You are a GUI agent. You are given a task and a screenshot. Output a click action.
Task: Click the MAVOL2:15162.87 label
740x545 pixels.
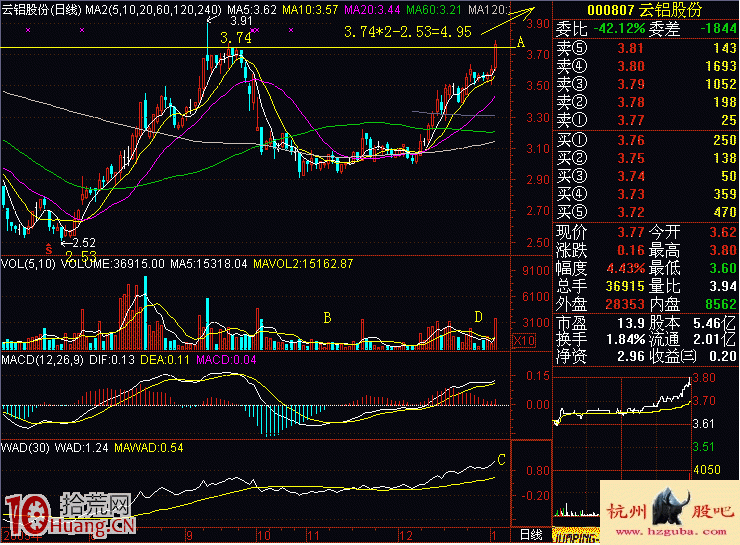[x=303, y=264]
